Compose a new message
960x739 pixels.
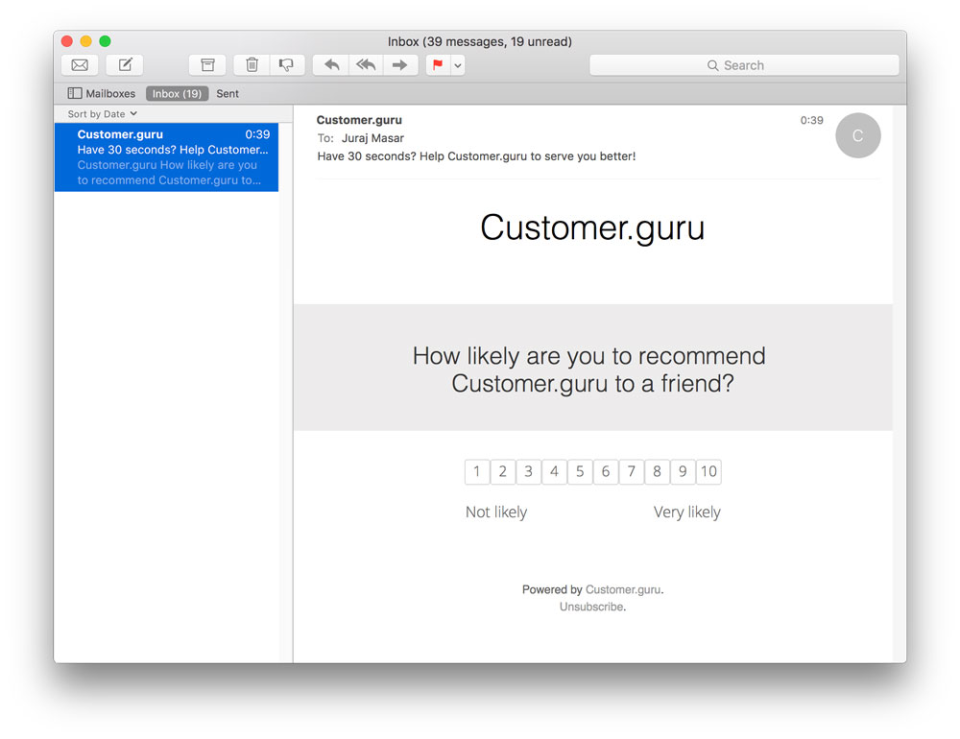124,64
